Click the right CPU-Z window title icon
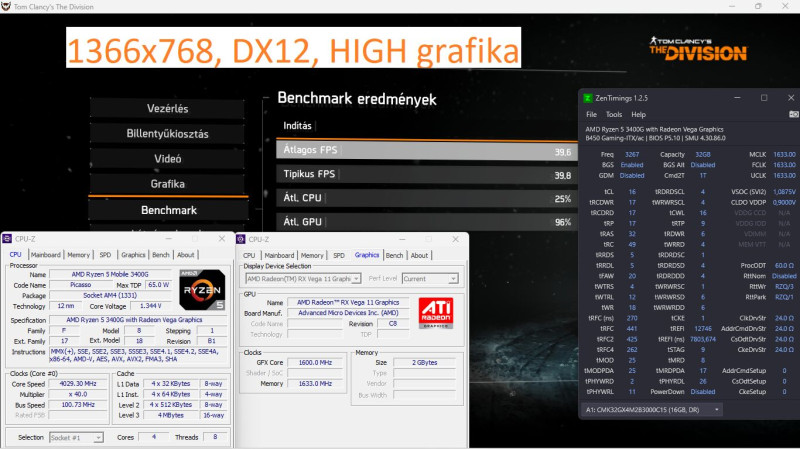Viewport: 800px width, 449px height. [241, 239]
